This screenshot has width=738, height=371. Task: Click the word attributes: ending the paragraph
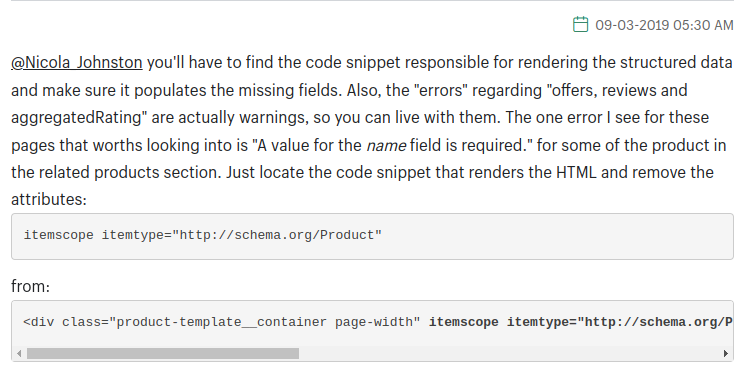click(x=49, y=200)
